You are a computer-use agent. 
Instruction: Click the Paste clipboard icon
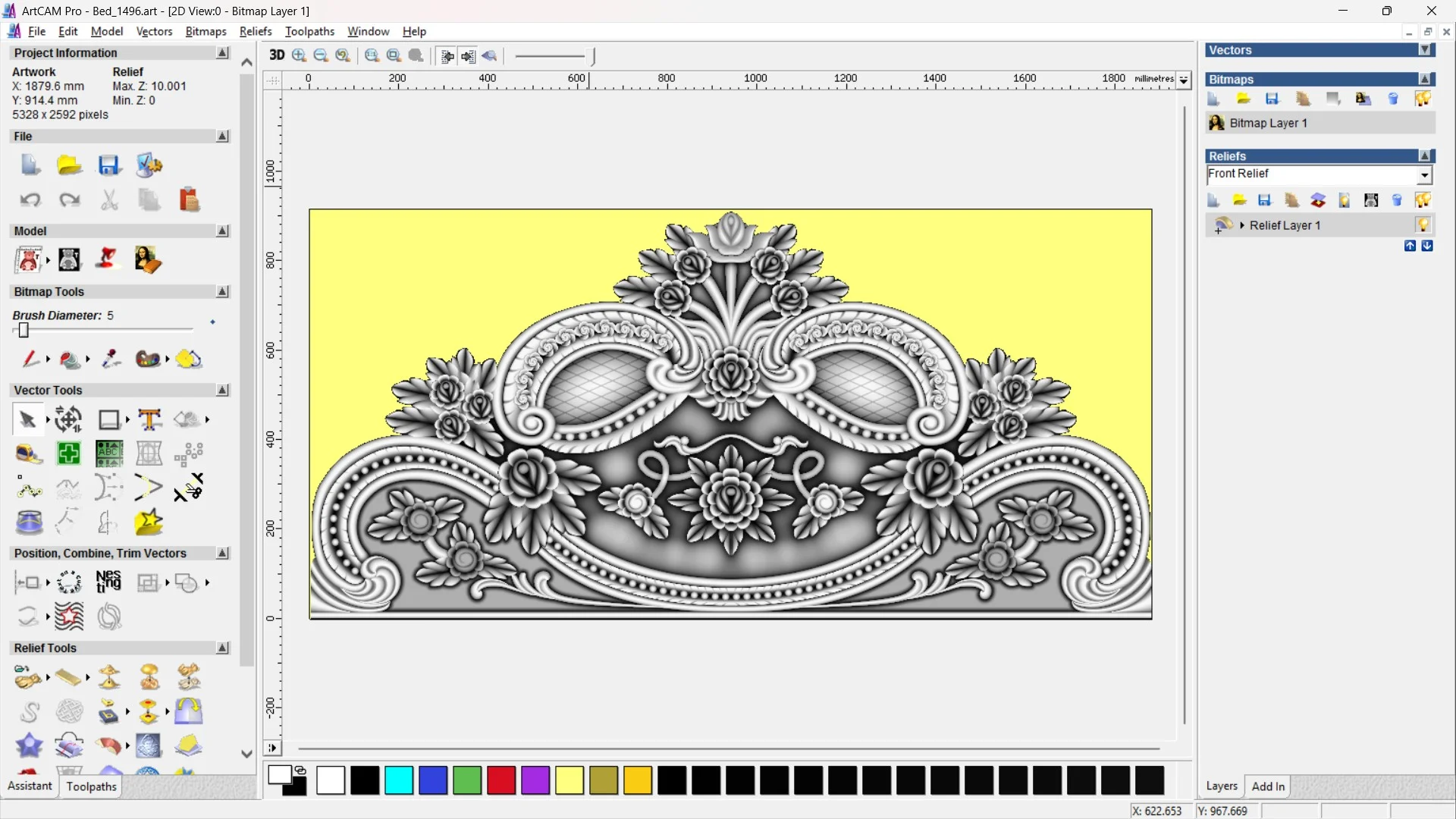[x=189, y=199]
